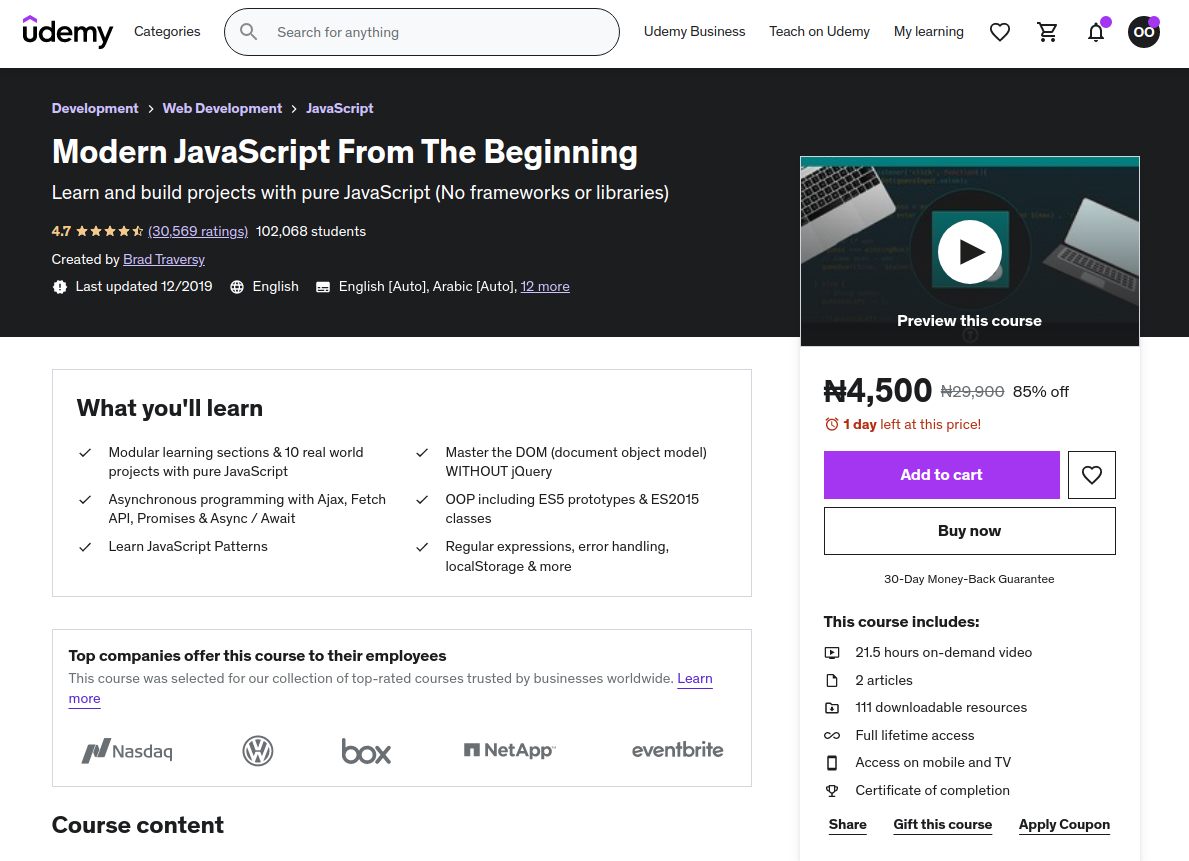This screenshot has width=1189, height=861.
Task: Click the Course content heading
Action: click(x=137, y=825)
